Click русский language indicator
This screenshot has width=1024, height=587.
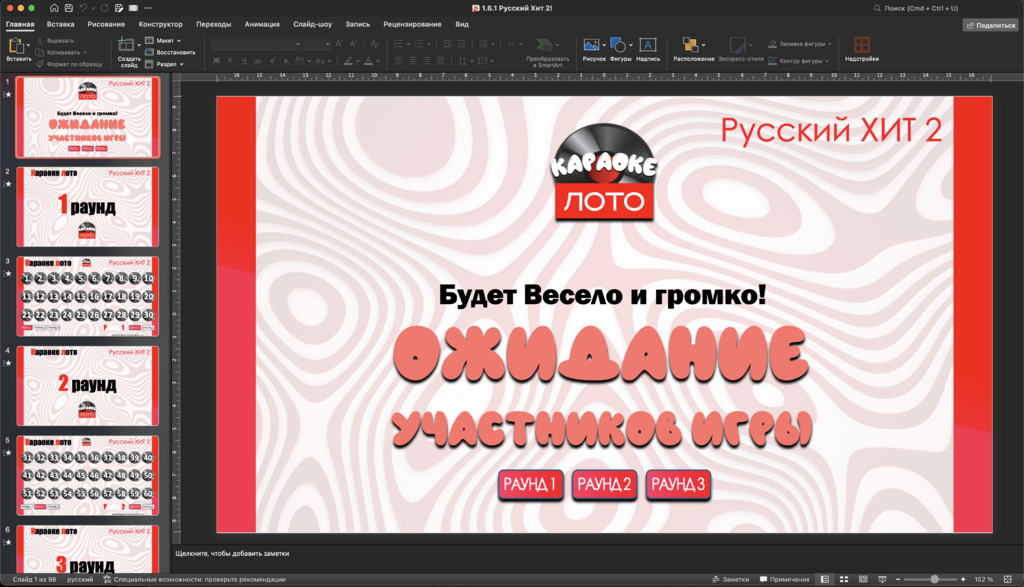[x=80, y=579]
